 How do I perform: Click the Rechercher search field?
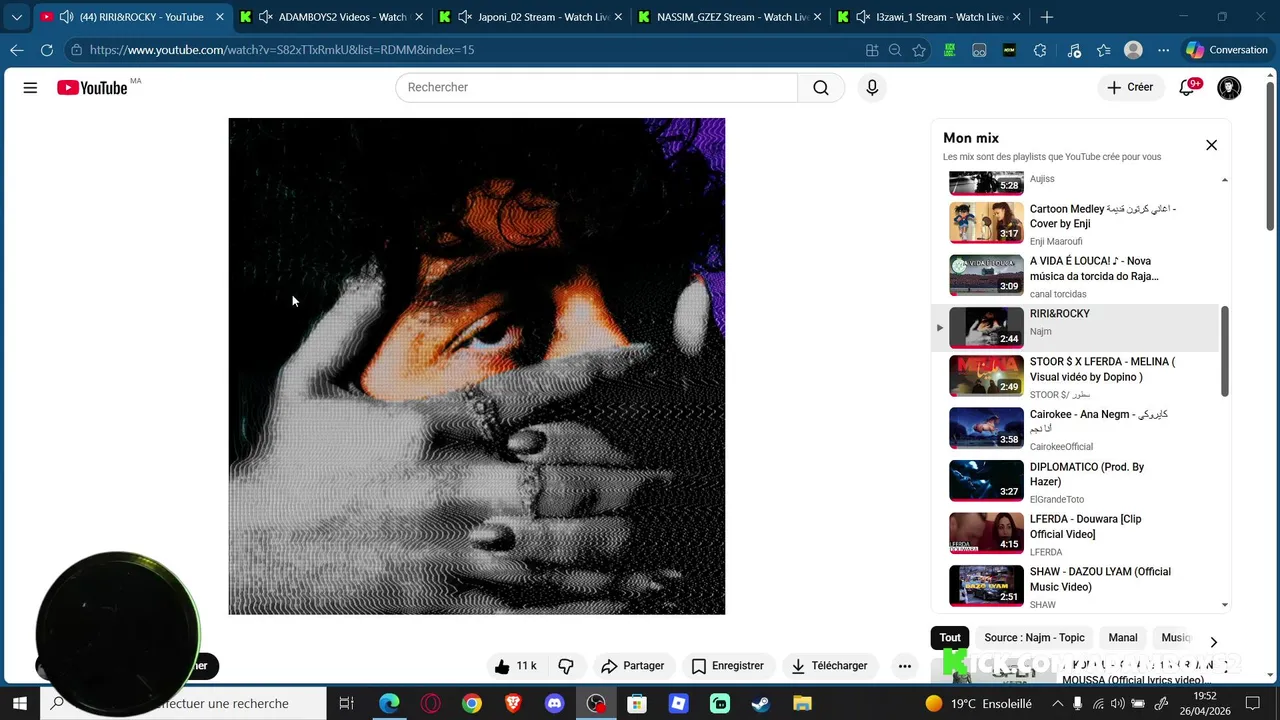pyautogui.click(x=597, y=87)
